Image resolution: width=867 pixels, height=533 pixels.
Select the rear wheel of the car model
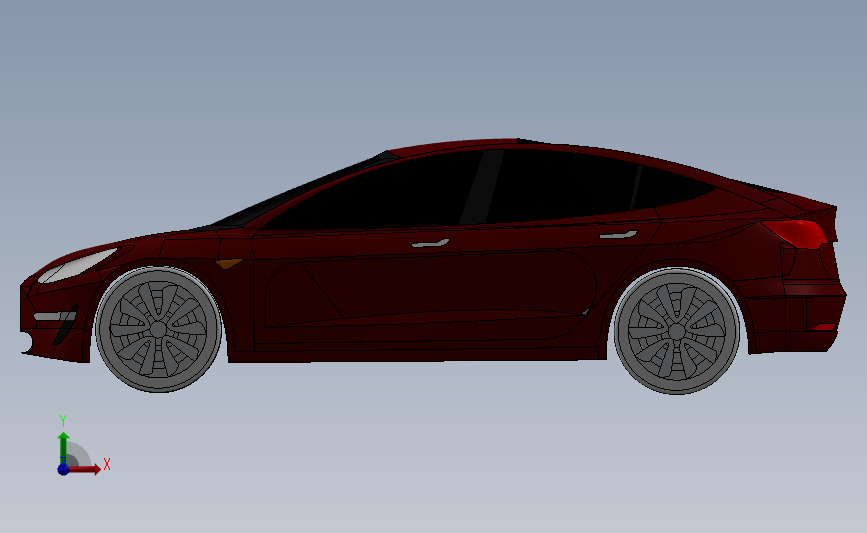(677, 331)
